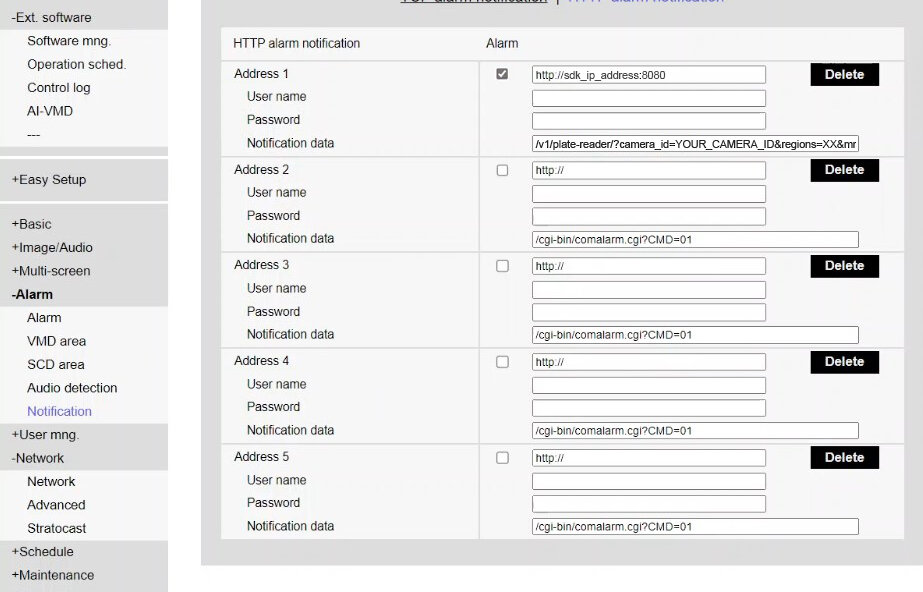Enable the Address 2 alarm checkbox
Viewport: 923px width, 592px height.
coord(502,170)
